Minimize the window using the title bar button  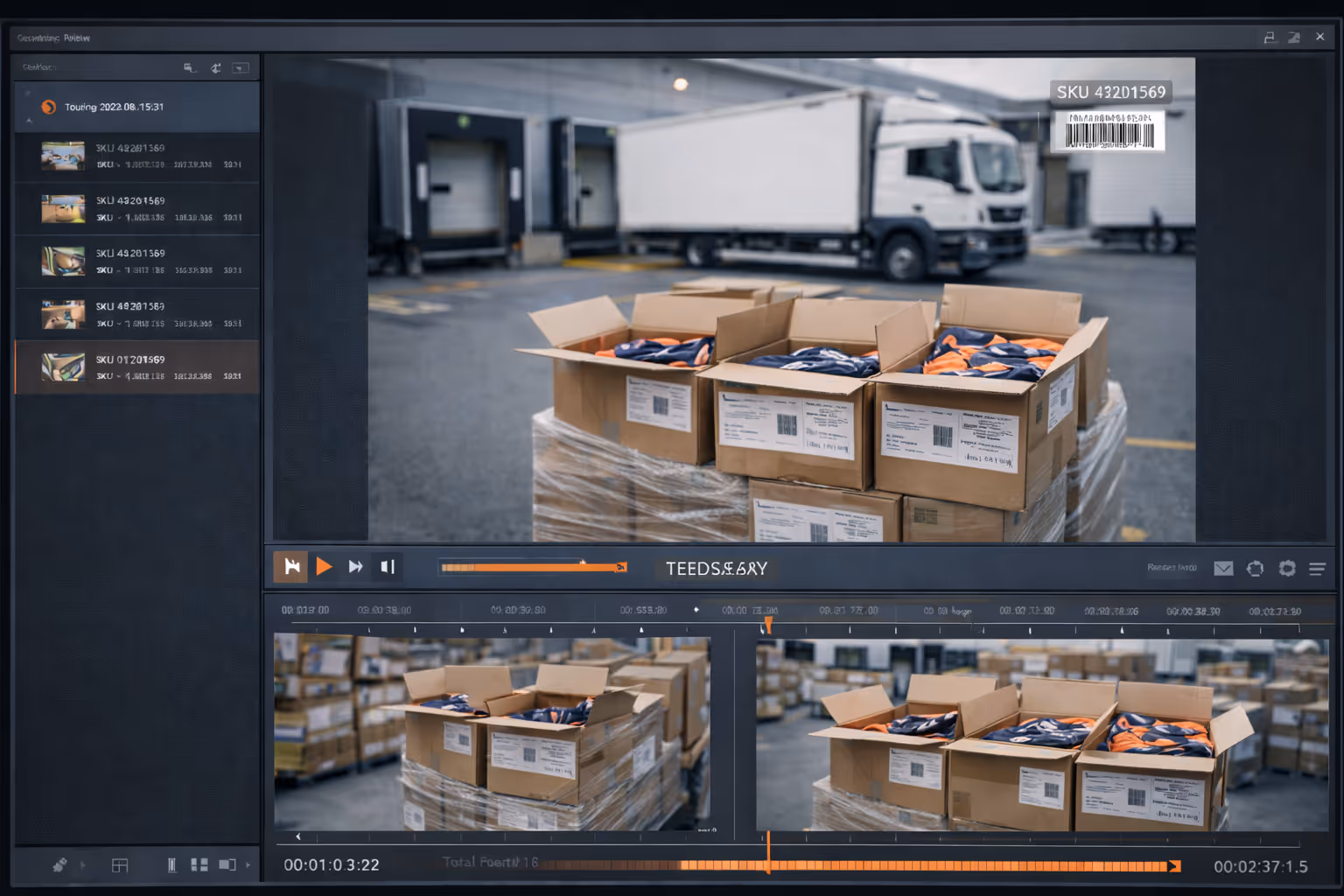[1270, 37]
